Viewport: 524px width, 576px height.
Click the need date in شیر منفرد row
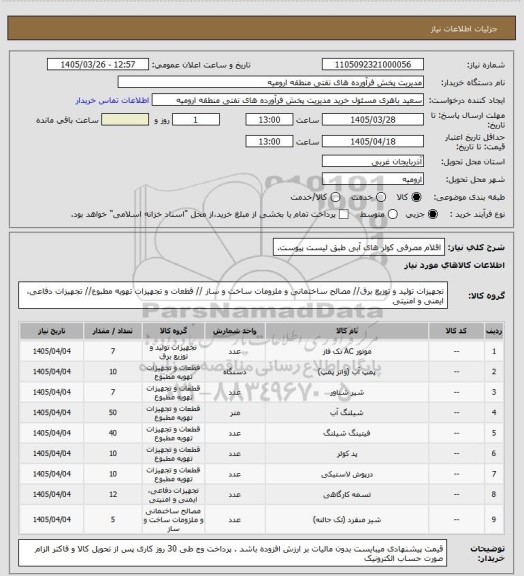pyautogui.click(x=52, y=519)
